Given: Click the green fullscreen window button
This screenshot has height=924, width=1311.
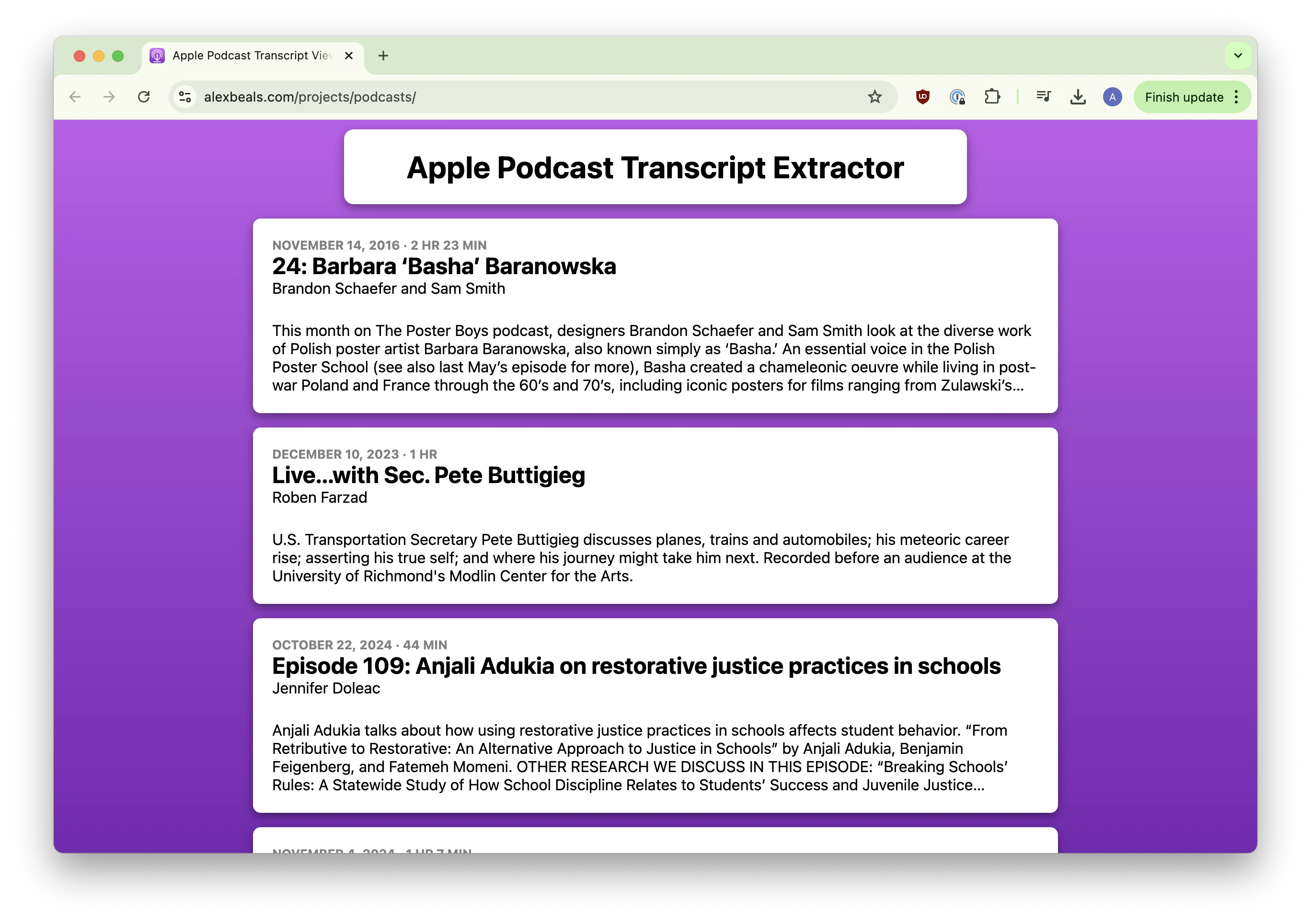Looking at the screenshot, I should (117, 56).
